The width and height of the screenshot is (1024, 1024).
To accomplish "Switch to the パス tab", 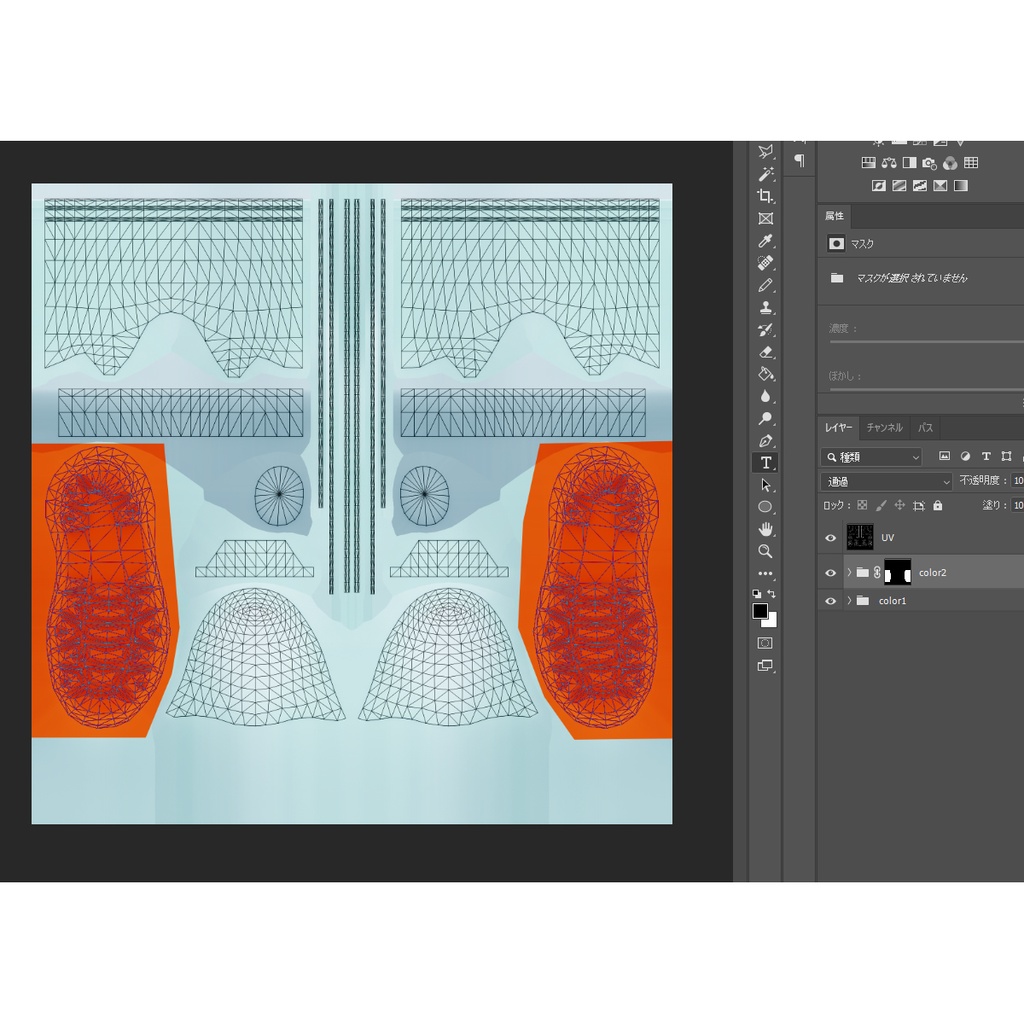I will pyautogui.click(x=925, y=428).
